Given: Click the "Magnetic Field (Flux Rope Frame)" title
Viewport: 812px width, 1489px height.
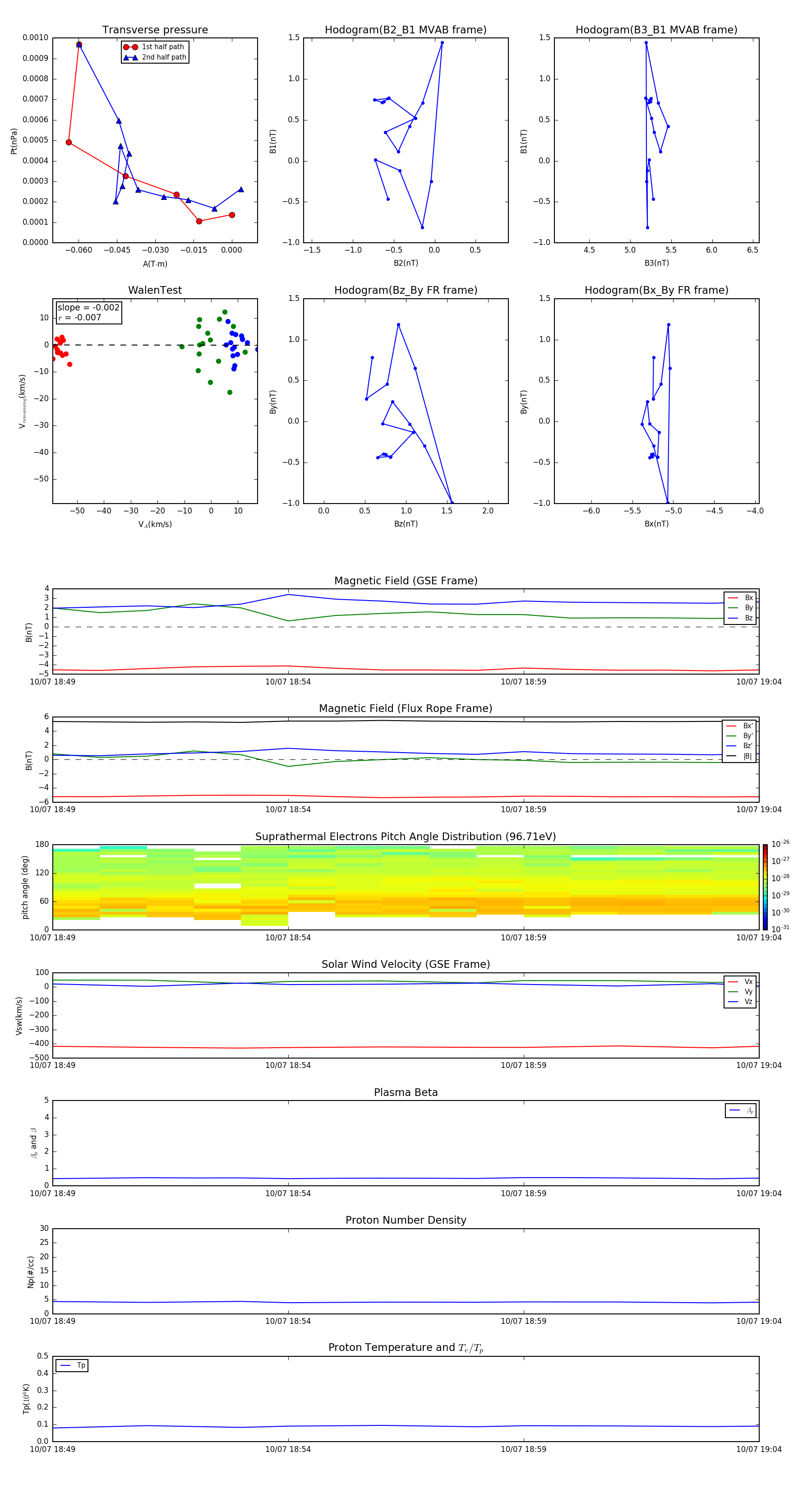Looking at the screenshot, I should pyautogui.click(x=406, y=709).
